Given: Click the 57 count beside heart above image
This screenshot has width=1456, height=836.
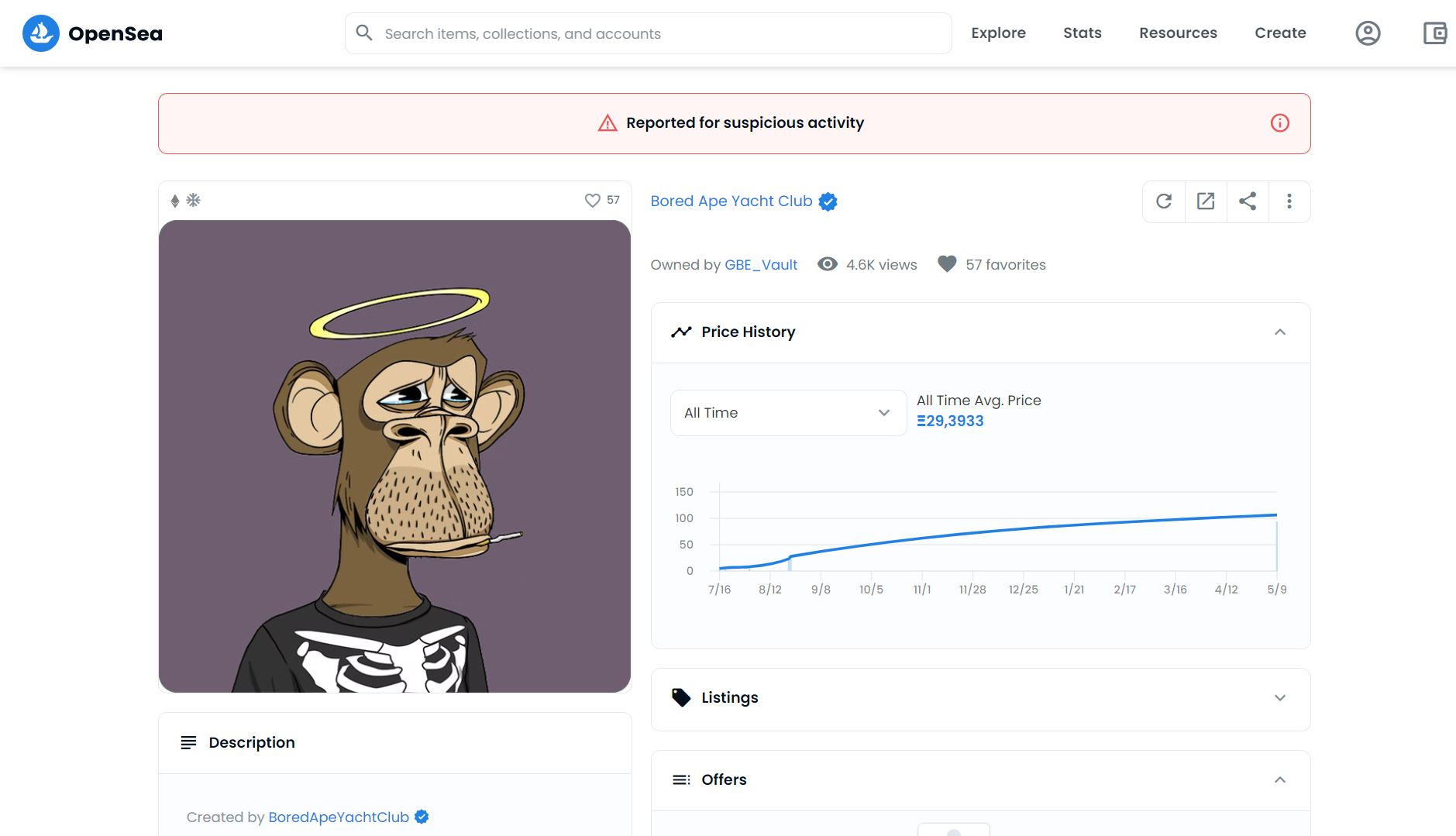Looking at the screenshot, I should pyautogui.click(x=613, y=200).
